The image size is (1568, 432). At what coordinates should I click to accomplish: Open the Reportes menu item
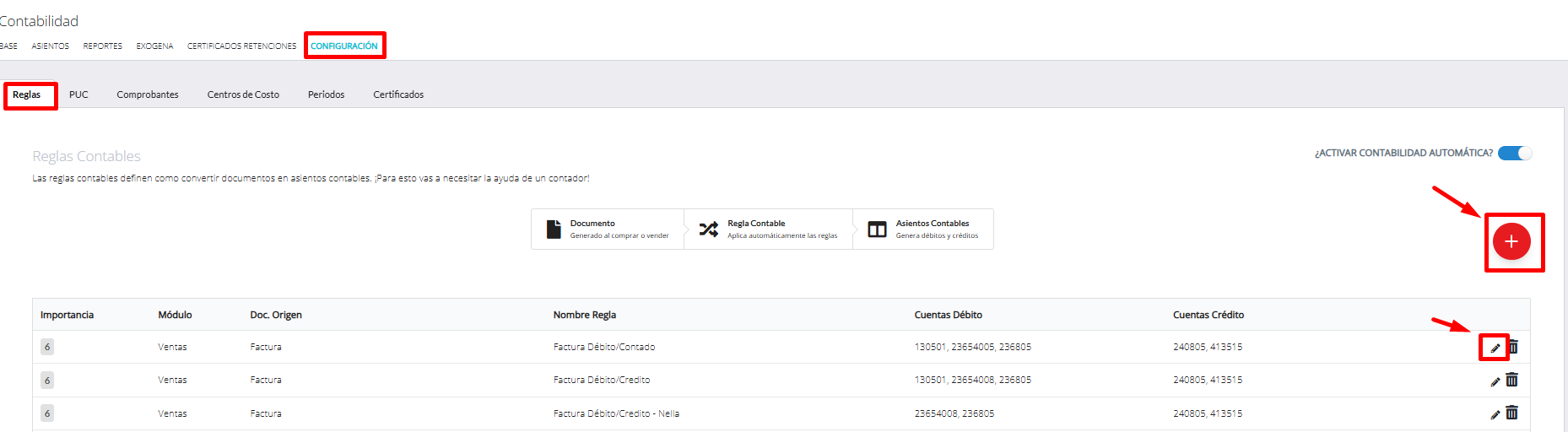[102, 46]
